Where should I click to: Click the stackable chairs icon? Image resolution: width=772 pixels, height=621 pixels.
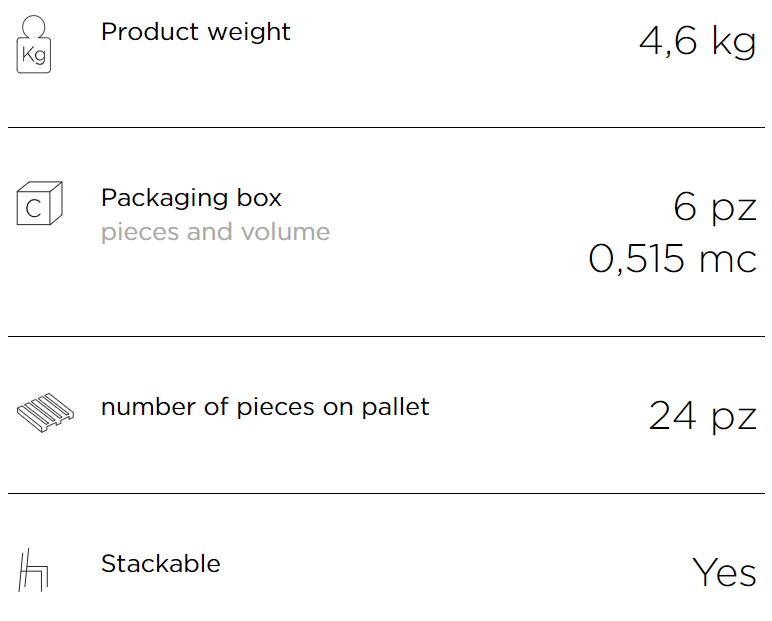(x=33, y=570)
